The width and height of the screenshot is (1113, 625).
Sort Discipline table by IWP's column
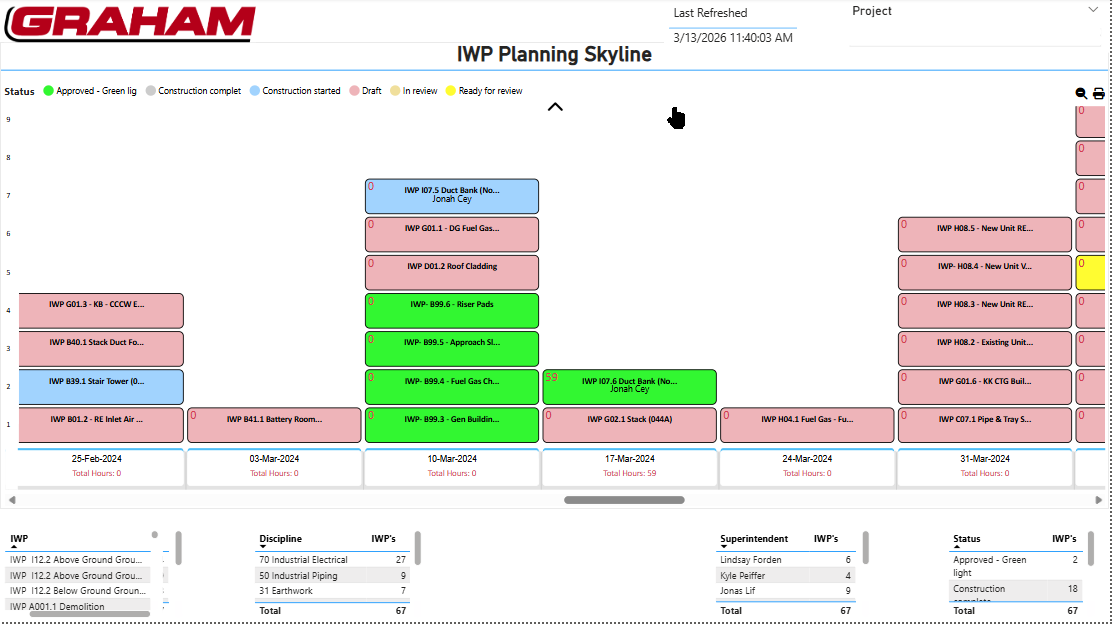coord(383,538)
